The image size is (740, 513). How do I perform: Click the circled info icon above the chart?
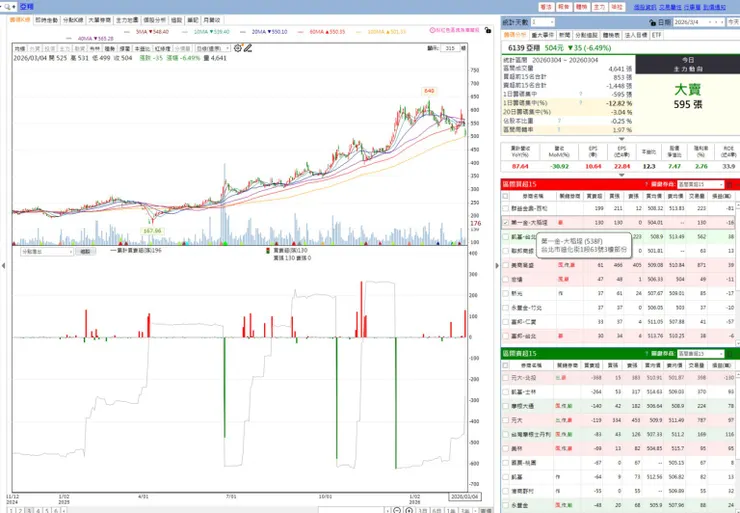pyautogui.click(x=431, y=30)
